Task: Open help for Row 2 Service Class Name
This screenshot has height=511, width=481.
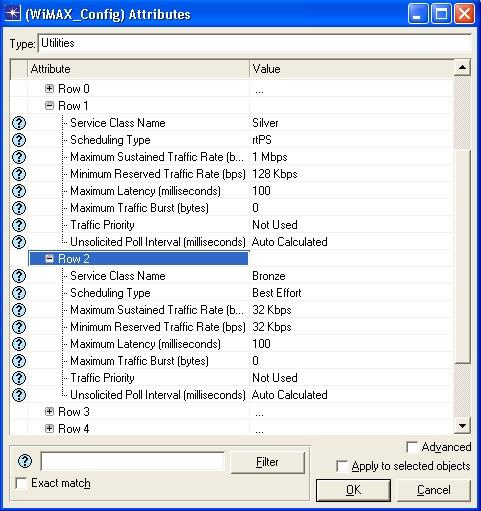Action: click(19, 276)
